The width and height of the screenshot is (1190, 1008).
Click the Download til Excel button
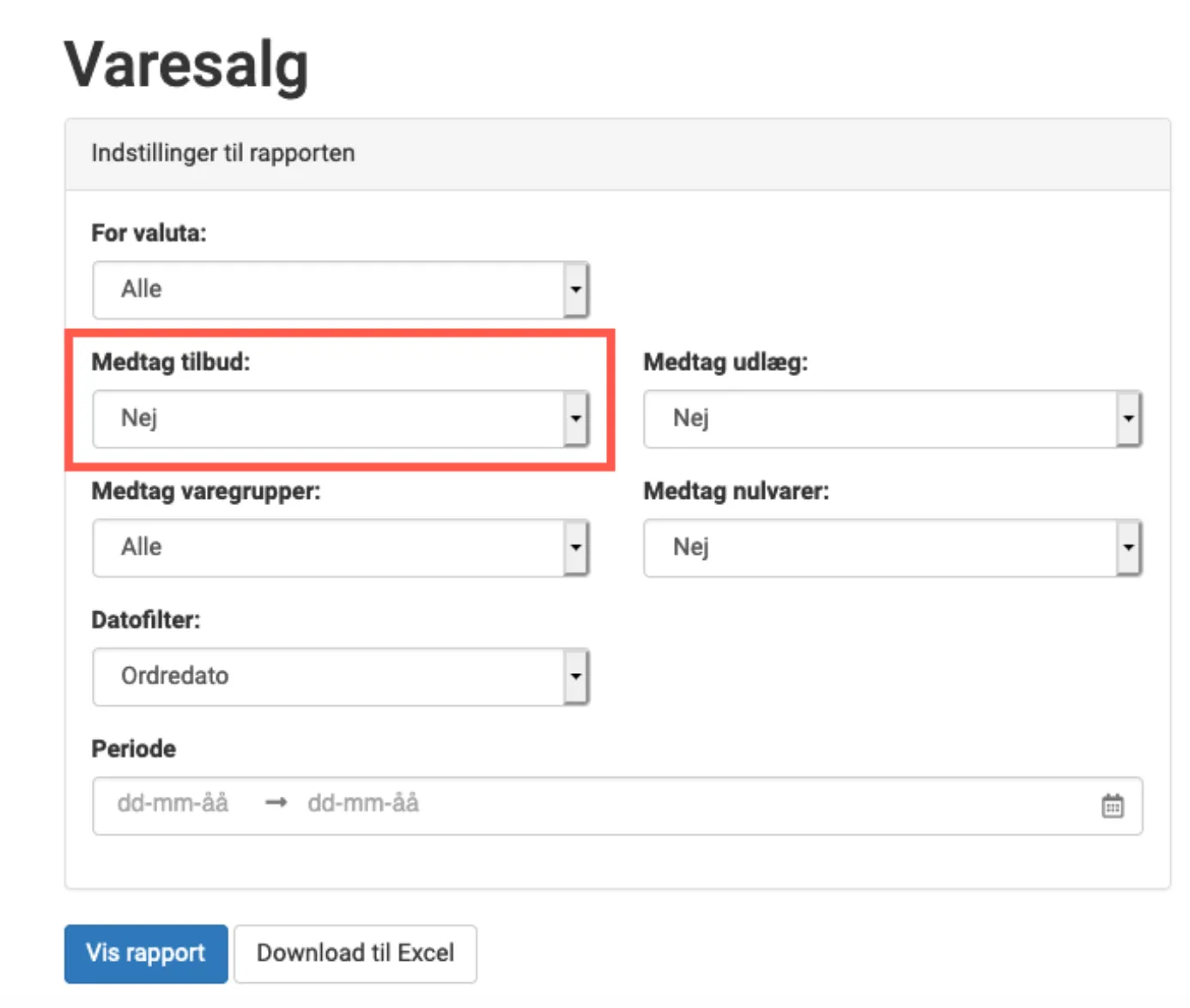(355, 953)
